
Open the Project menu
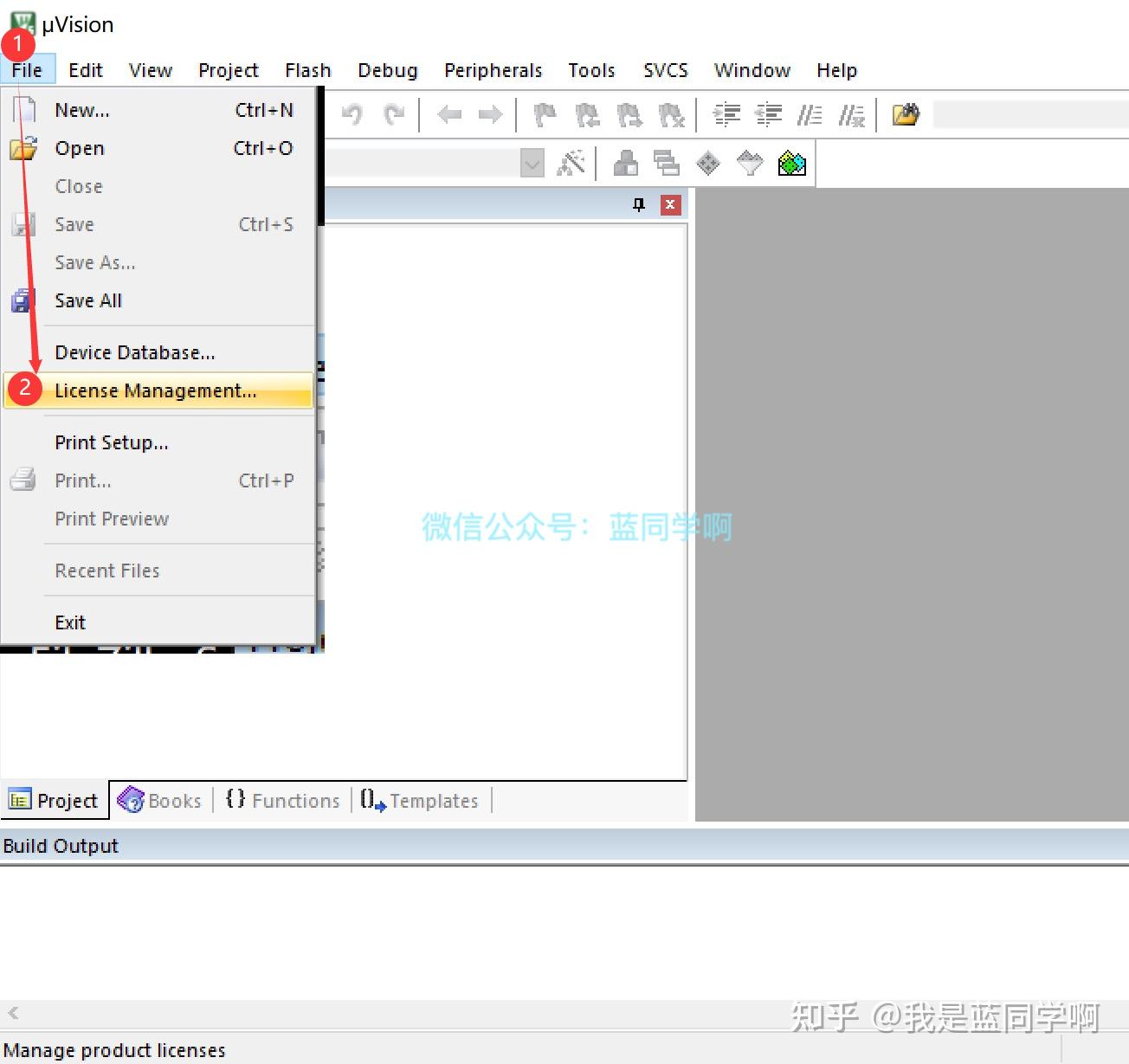coord(229,70)
